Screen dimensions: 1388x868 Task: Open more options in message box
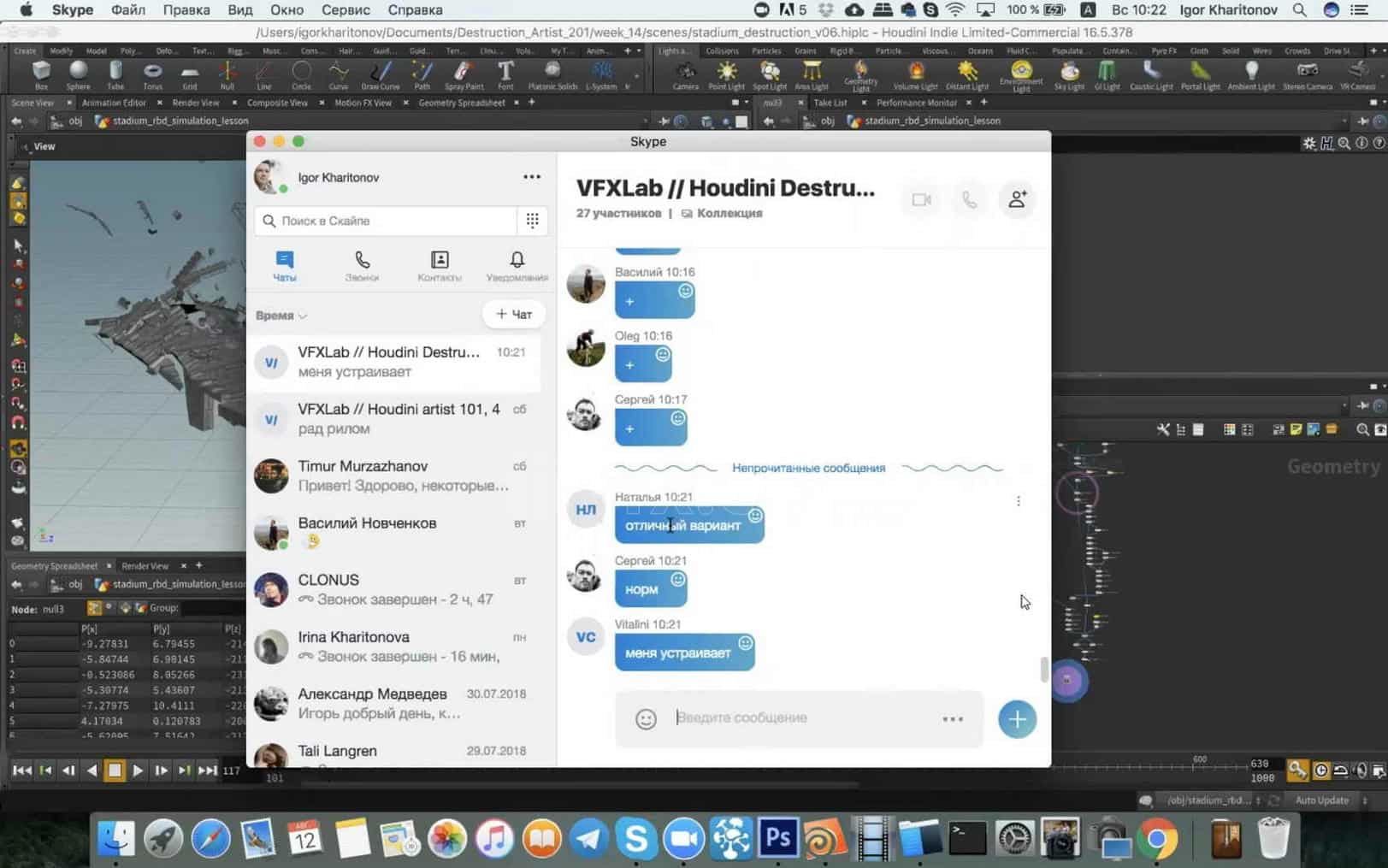953,719
